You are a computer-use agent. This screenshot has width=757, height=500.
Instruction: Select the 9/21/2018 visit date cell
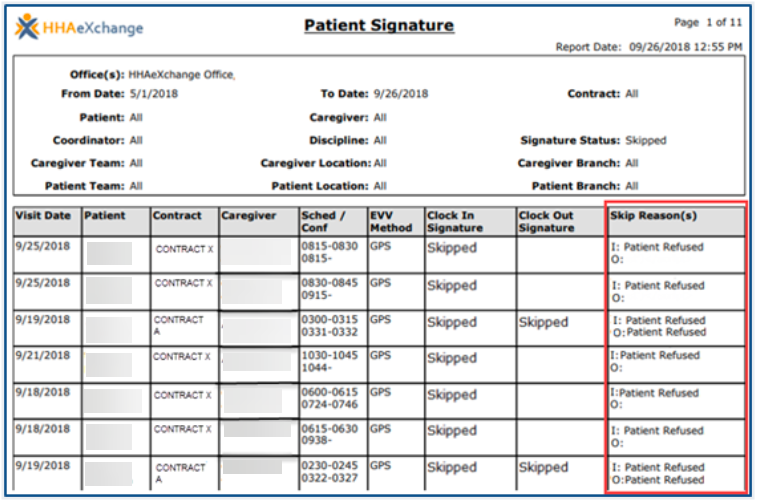coord(42,356)
